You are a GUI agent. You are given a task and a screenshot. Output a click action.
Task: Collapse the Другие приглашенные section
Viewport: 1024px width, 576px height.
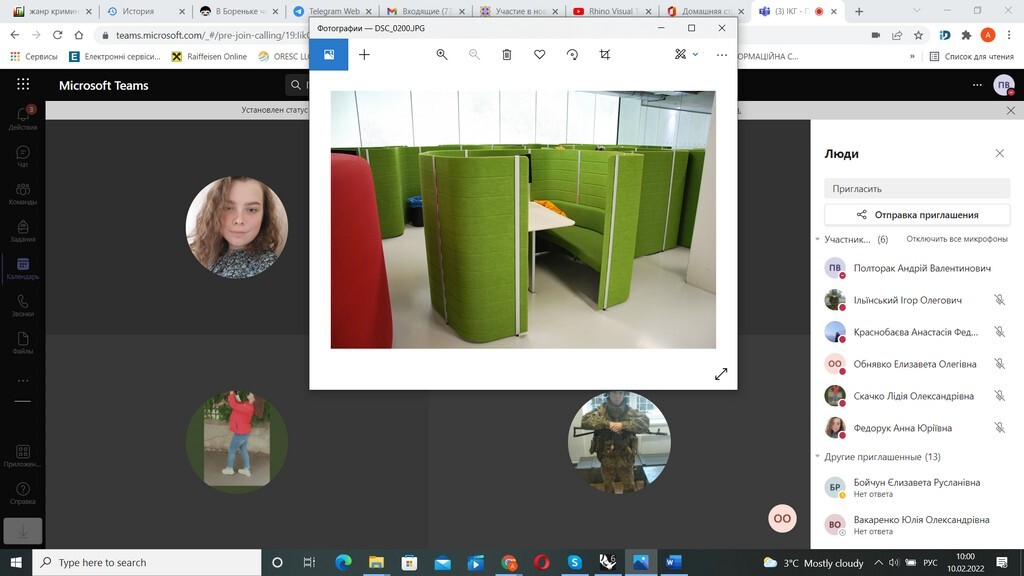pos(817,457)
